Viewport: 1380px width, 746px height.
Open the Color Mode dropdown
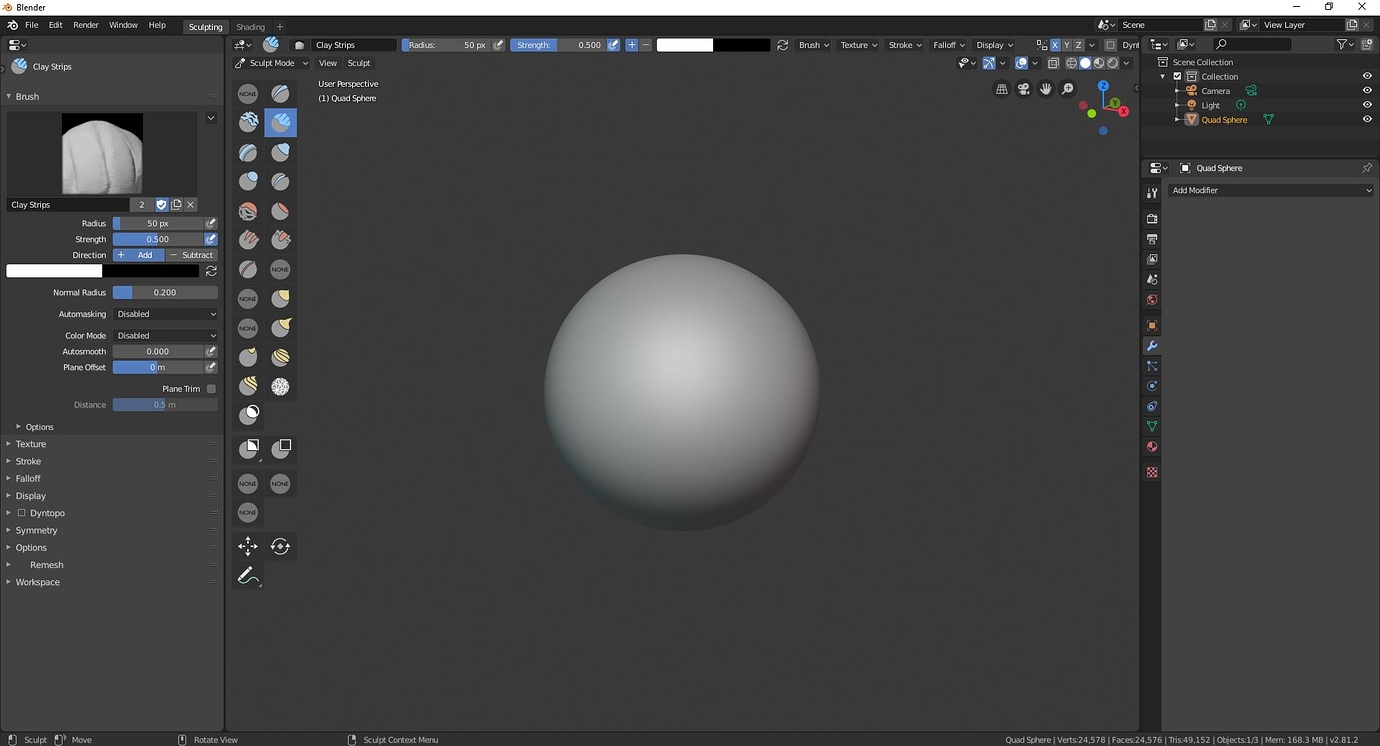point(165,336)
